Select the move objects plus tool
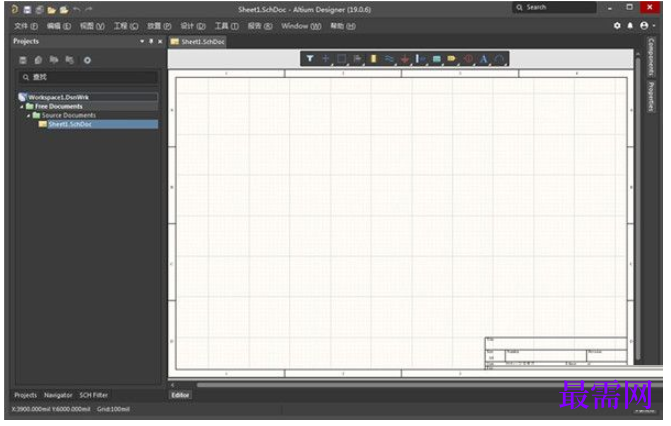Image resolution: width=671 pixels, height=426 pixels. click(326, 59)
